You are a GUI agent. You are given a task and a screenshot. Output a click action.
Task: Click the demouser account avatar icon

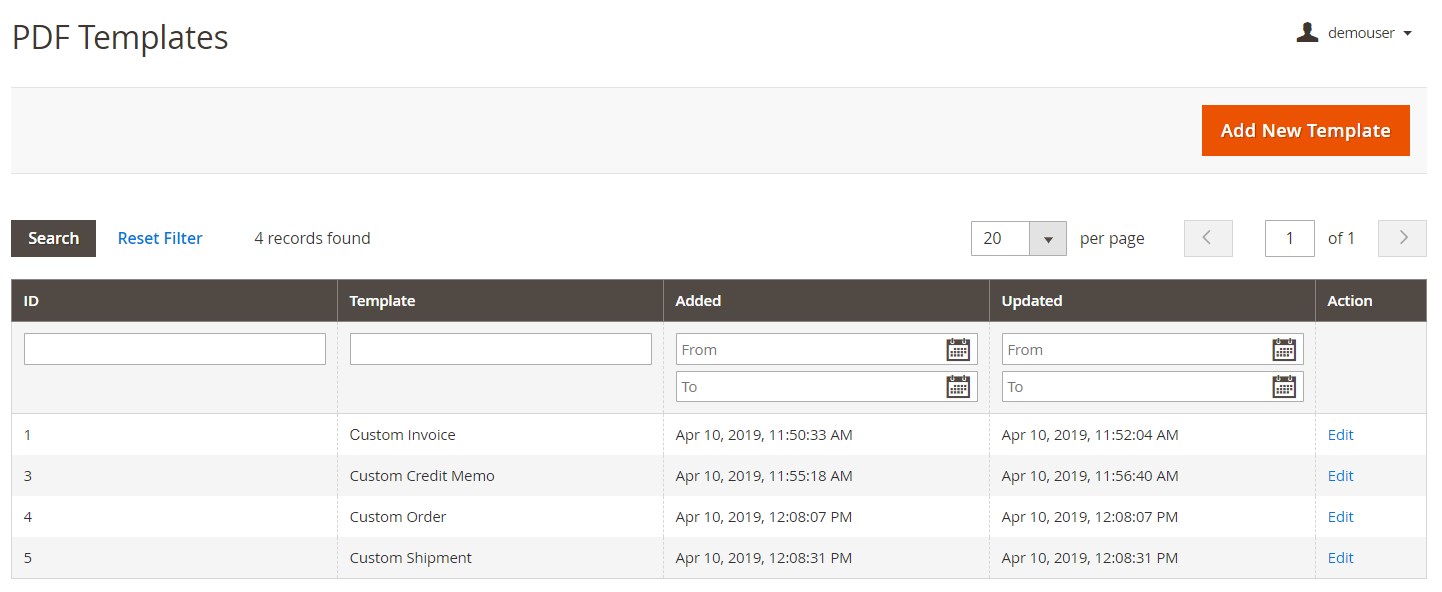[1307, 33]
